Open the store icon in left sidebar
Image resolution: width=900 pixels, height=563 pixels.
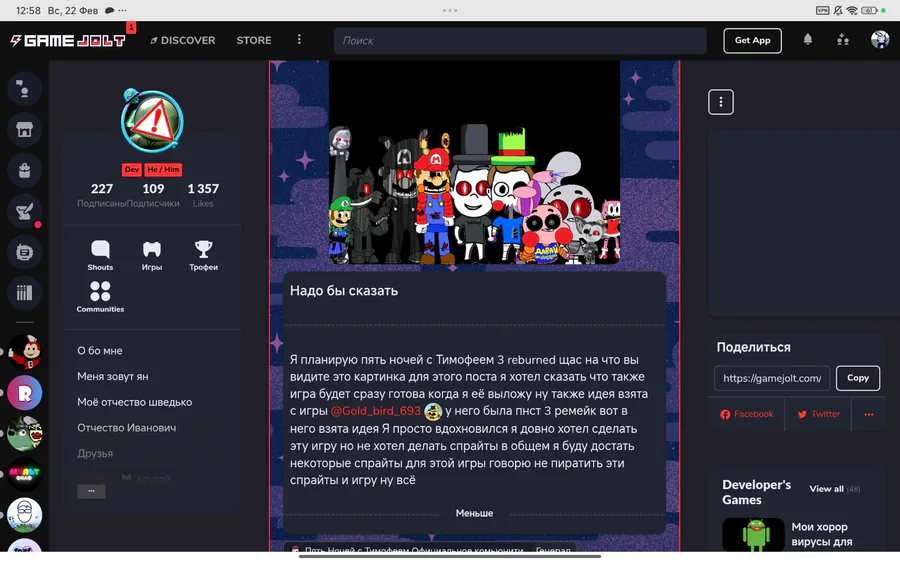[x=24, y=129]
